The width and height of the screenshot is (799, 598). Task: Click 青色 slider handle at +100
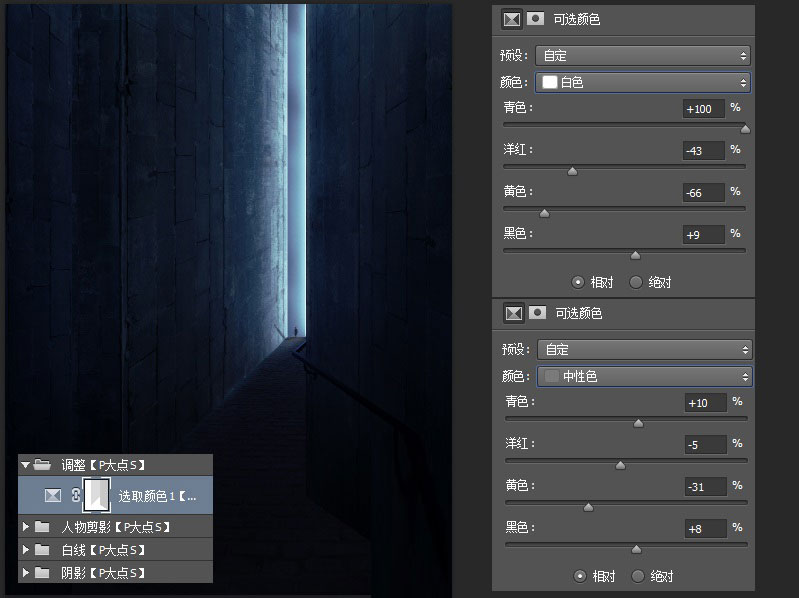(745, 129)
